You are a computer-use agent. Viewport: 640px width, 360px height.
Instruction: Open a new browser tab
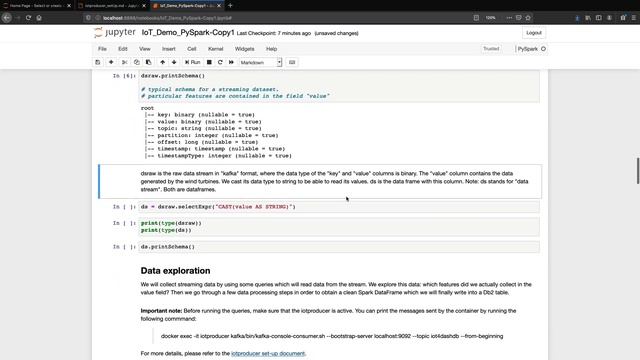pyautogui.click(x=230, y=6)
